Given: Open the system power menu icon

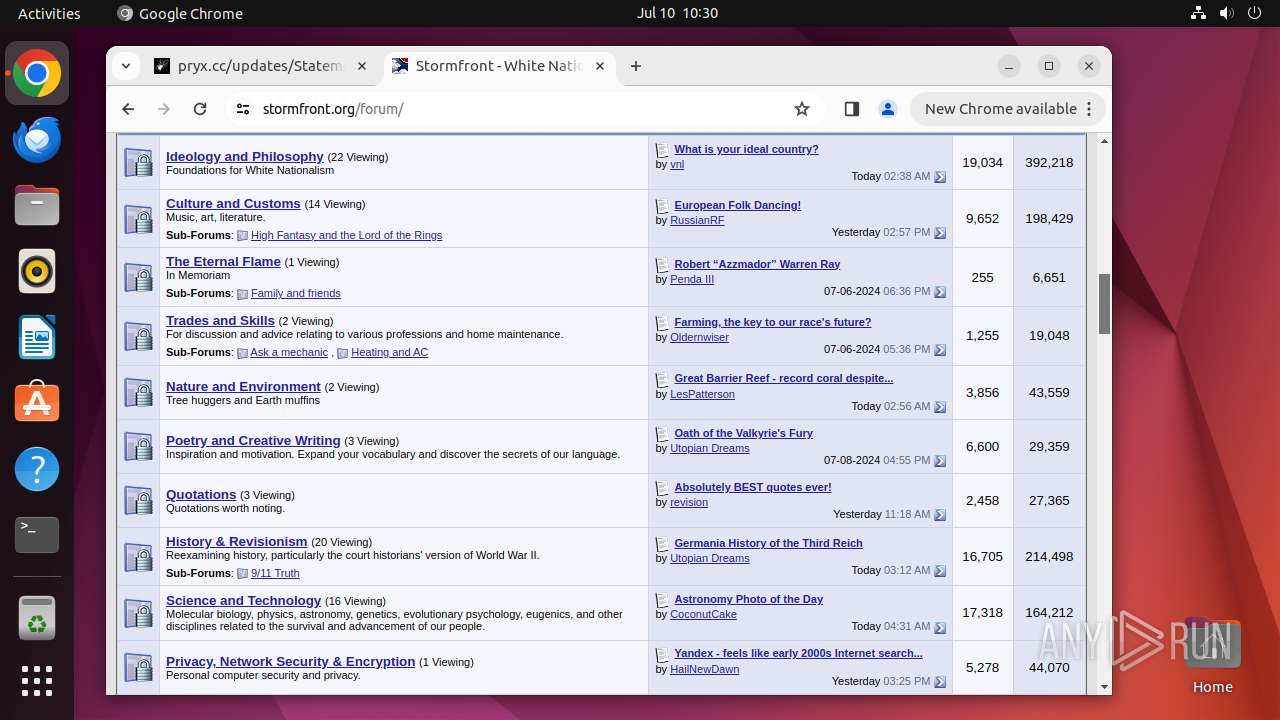Looking at the screenshot, I should (1254, 13).
